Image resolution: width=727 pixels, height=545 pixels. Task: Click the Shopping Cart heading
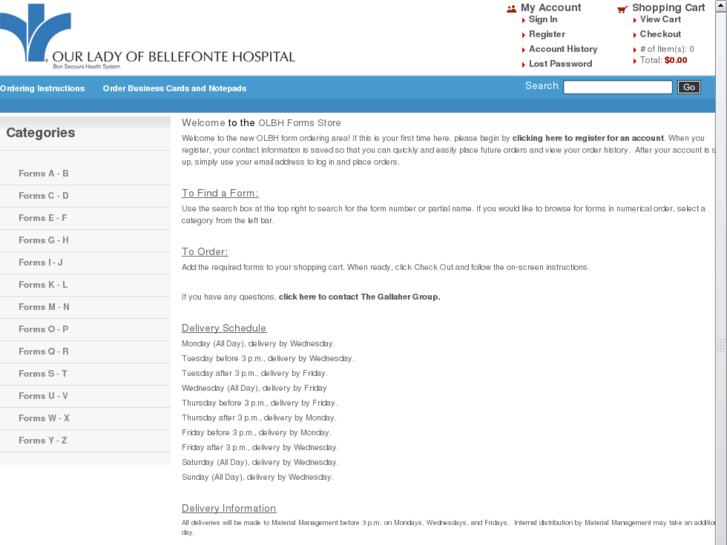click(x=668, y=7)
